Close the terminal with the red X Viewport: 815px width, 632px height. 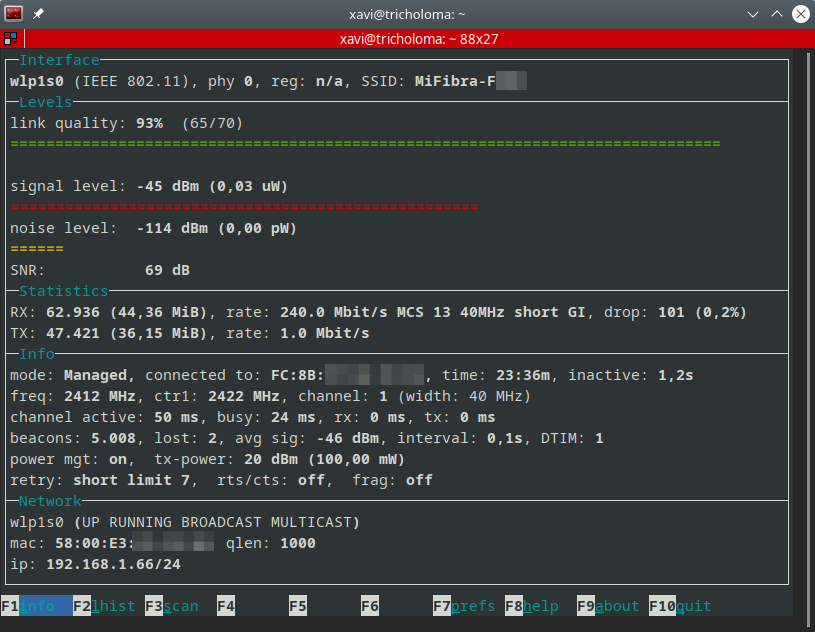pyautogui.click(x=801, y=14)
